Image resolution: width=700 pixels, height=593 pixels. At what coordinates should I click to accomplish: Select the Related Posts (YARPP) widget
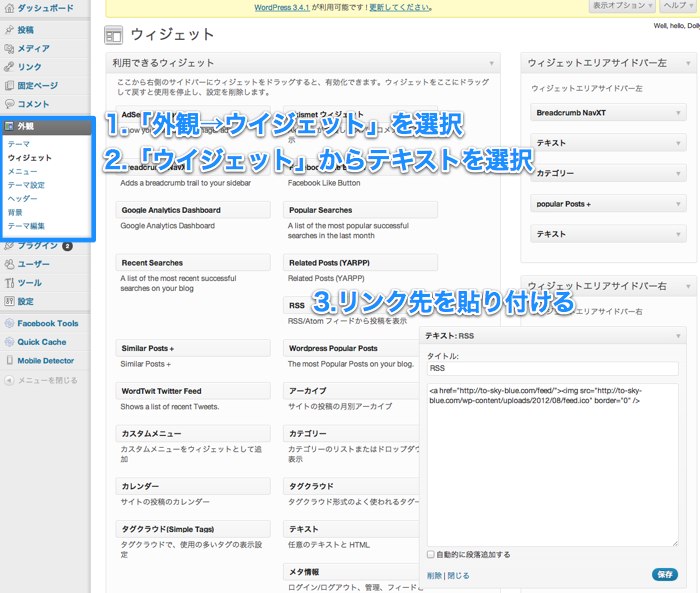pos(360,263)
